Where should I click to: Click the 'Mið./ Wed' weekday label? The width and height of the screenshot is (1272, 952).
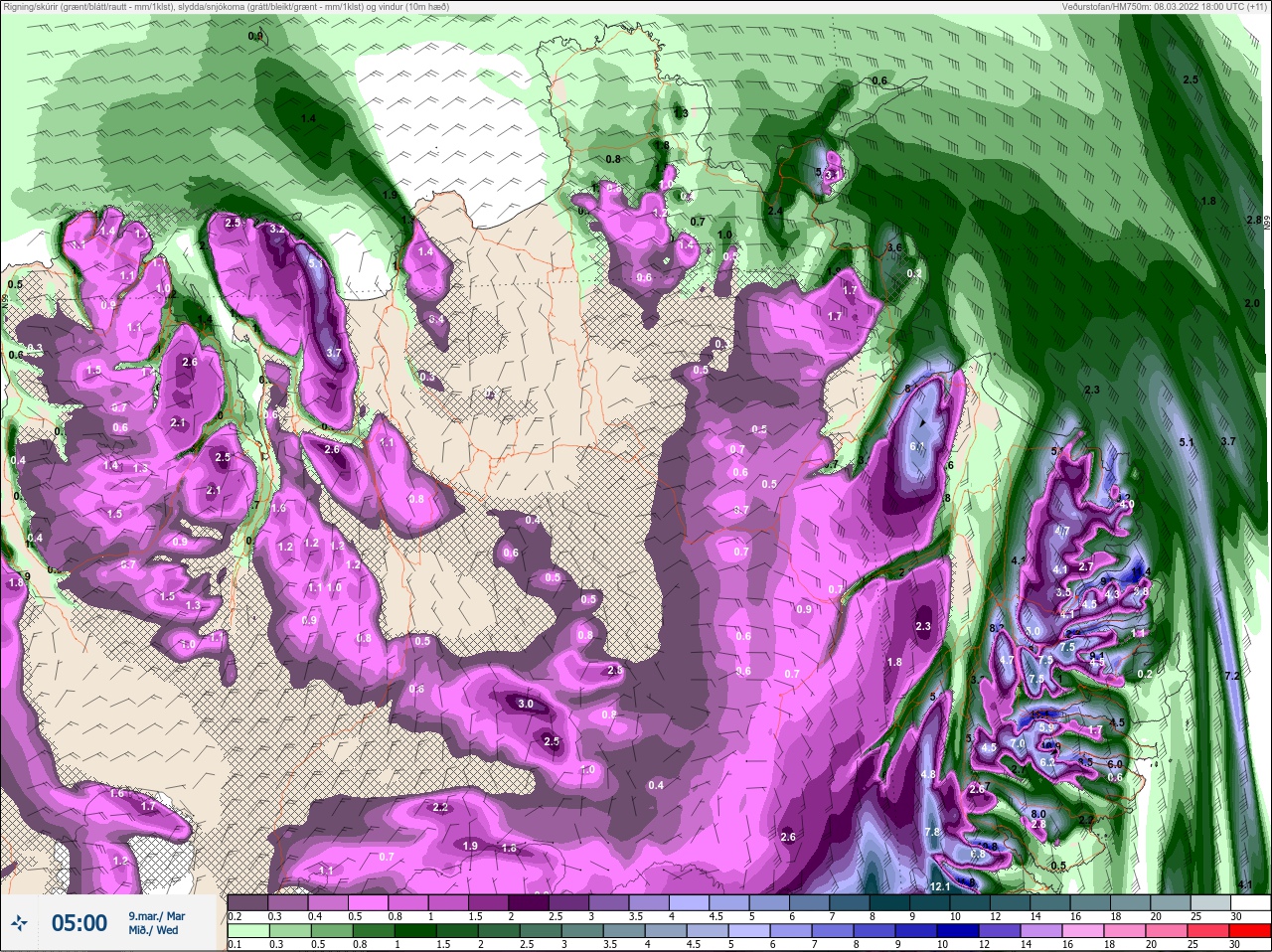point(154,931)
